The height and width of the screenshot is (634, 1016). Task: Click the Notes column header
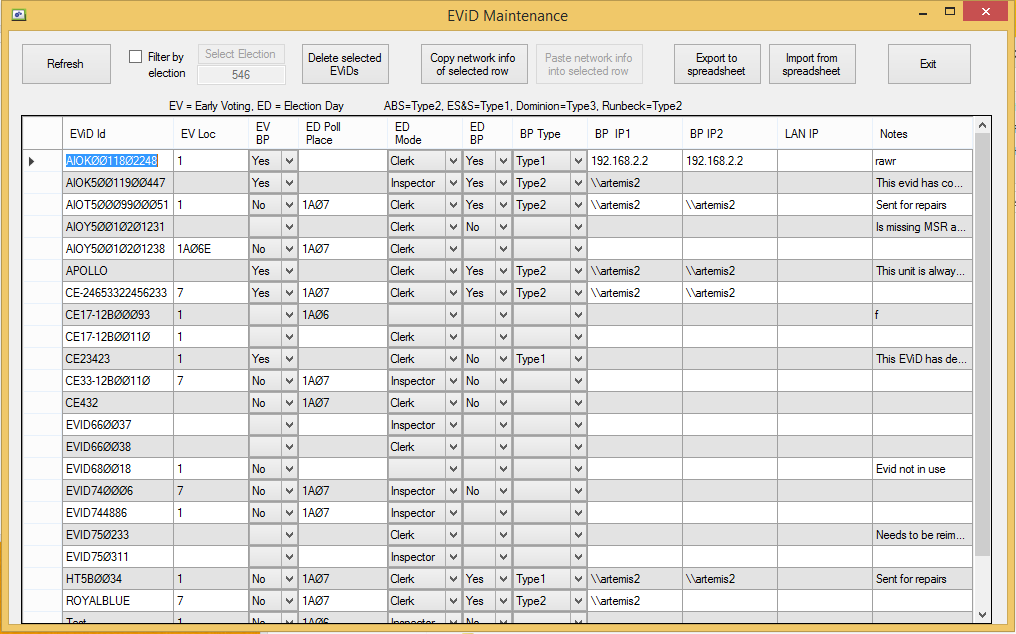[923, 134]
